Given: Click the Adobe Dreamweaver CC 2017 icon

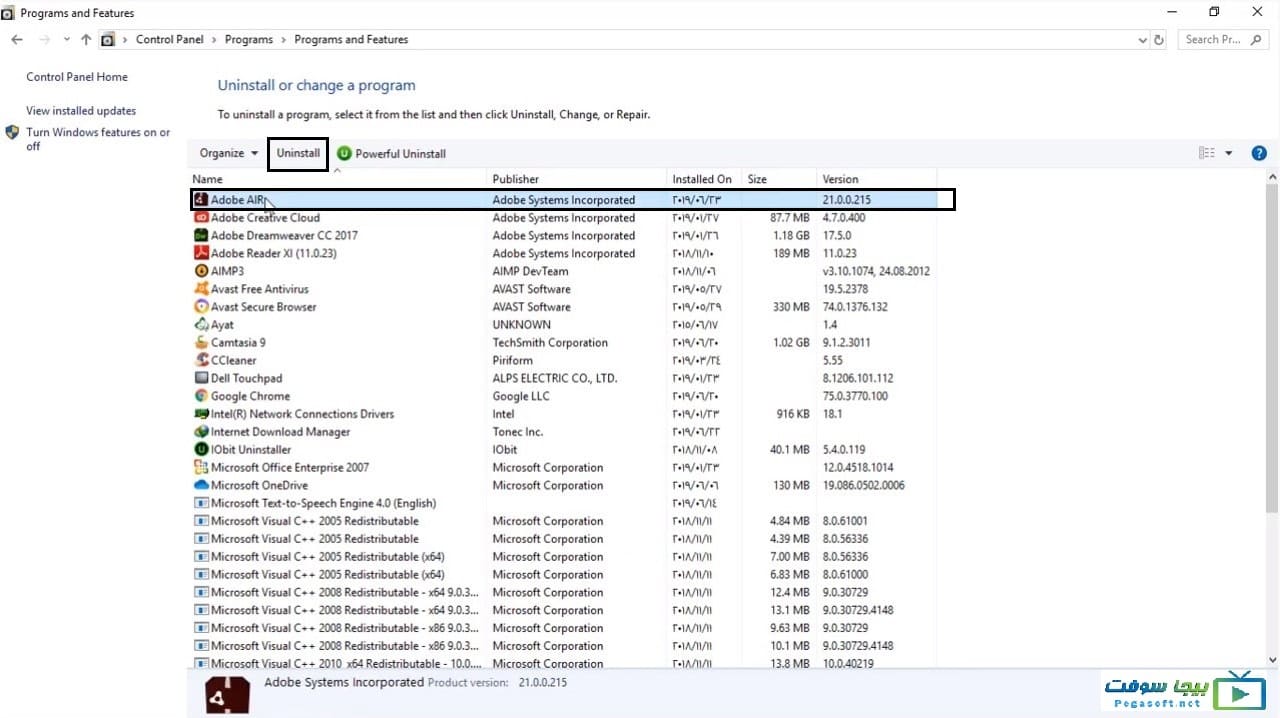Looking at the screenshot, I should point(201,236).
